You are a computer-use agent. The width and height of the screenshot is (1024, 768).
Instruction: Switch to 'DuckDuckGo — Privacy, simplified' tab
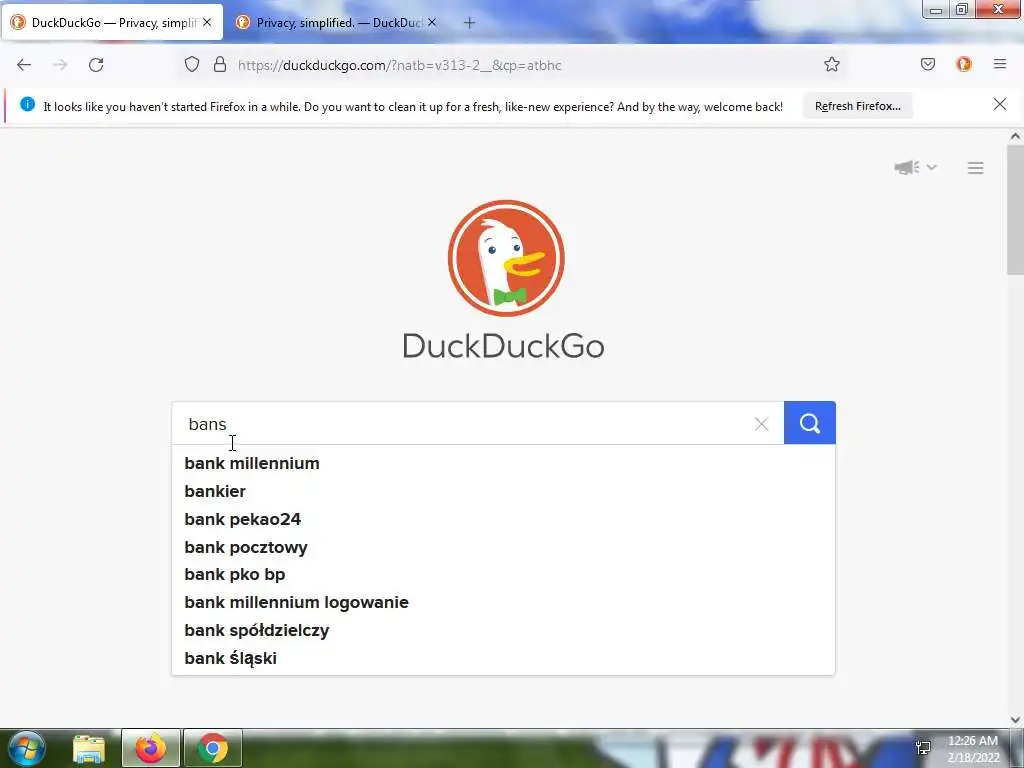point(112,22)
